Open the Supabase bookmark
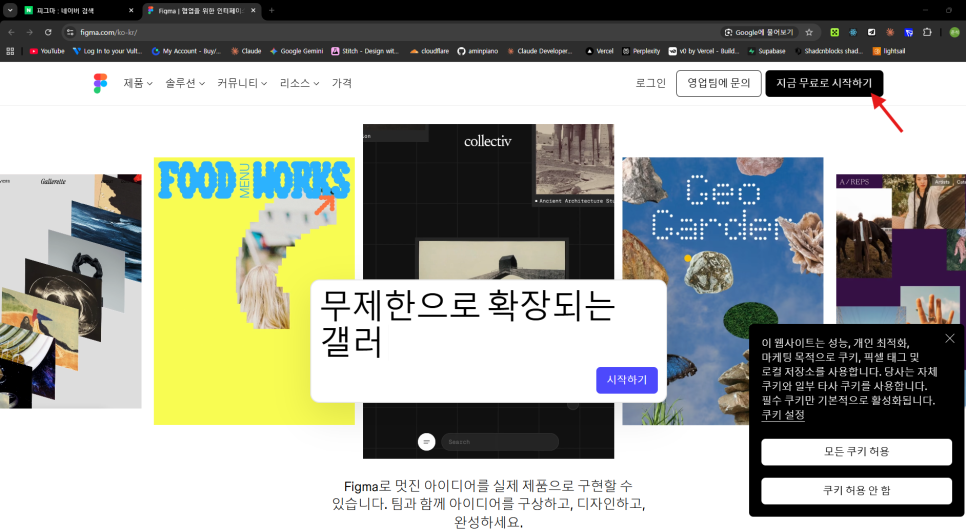The height and width of the screenshot is (529, 966). [766, 51]
